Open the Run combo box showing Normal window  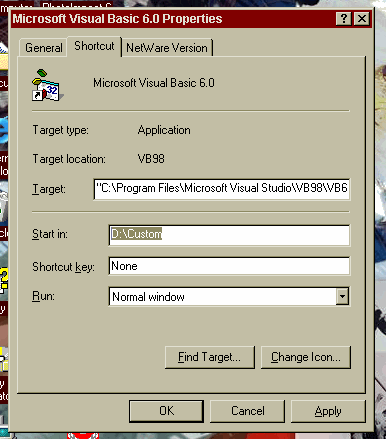pos(229,297)
